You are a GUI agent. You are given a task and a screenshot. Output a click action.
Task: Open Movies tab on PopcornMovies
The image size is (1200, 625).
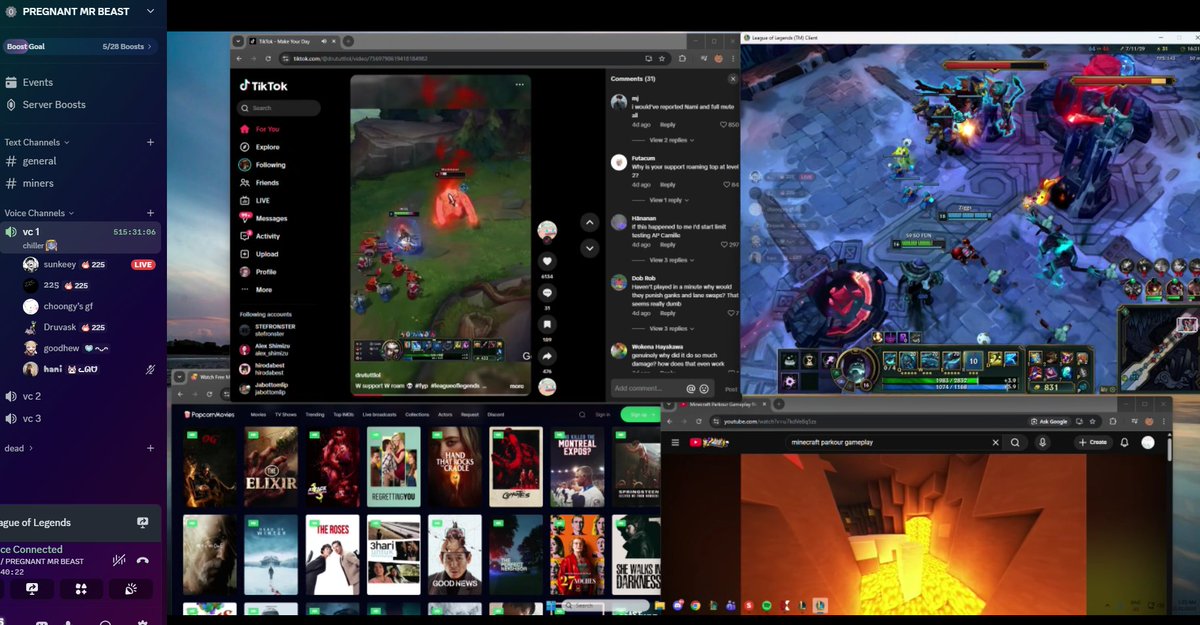point(258,414)
